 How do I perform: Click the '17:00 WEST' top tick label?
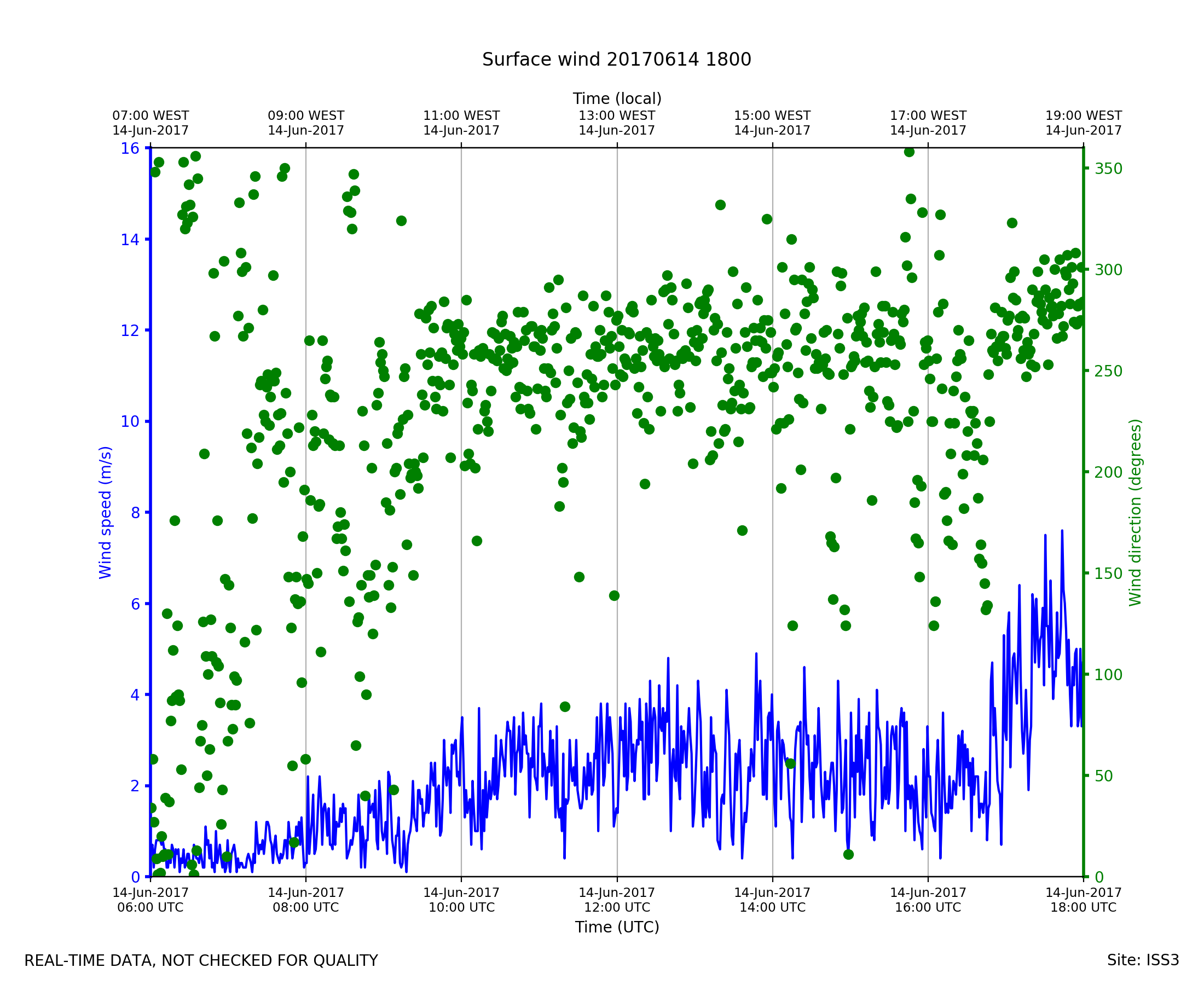click(928, 116)
